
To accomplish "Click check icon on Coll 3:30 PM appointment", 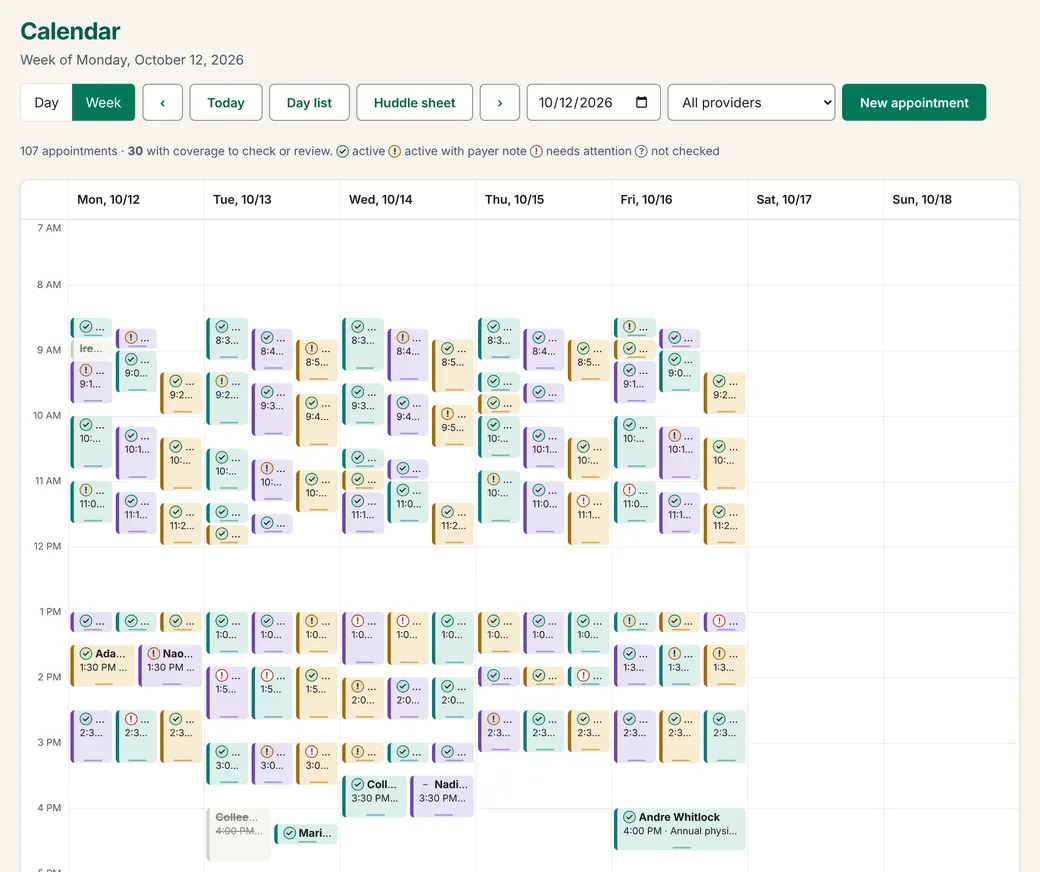I will (358, 784).
